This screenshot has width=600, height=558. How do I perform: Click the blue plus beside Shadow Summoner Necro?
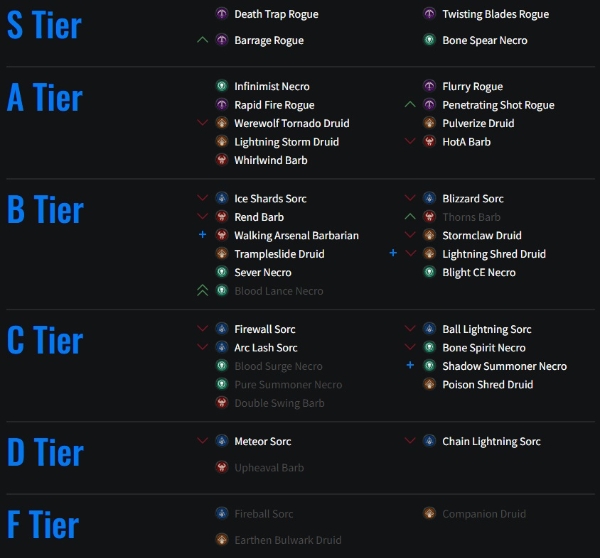coord(410,365)
